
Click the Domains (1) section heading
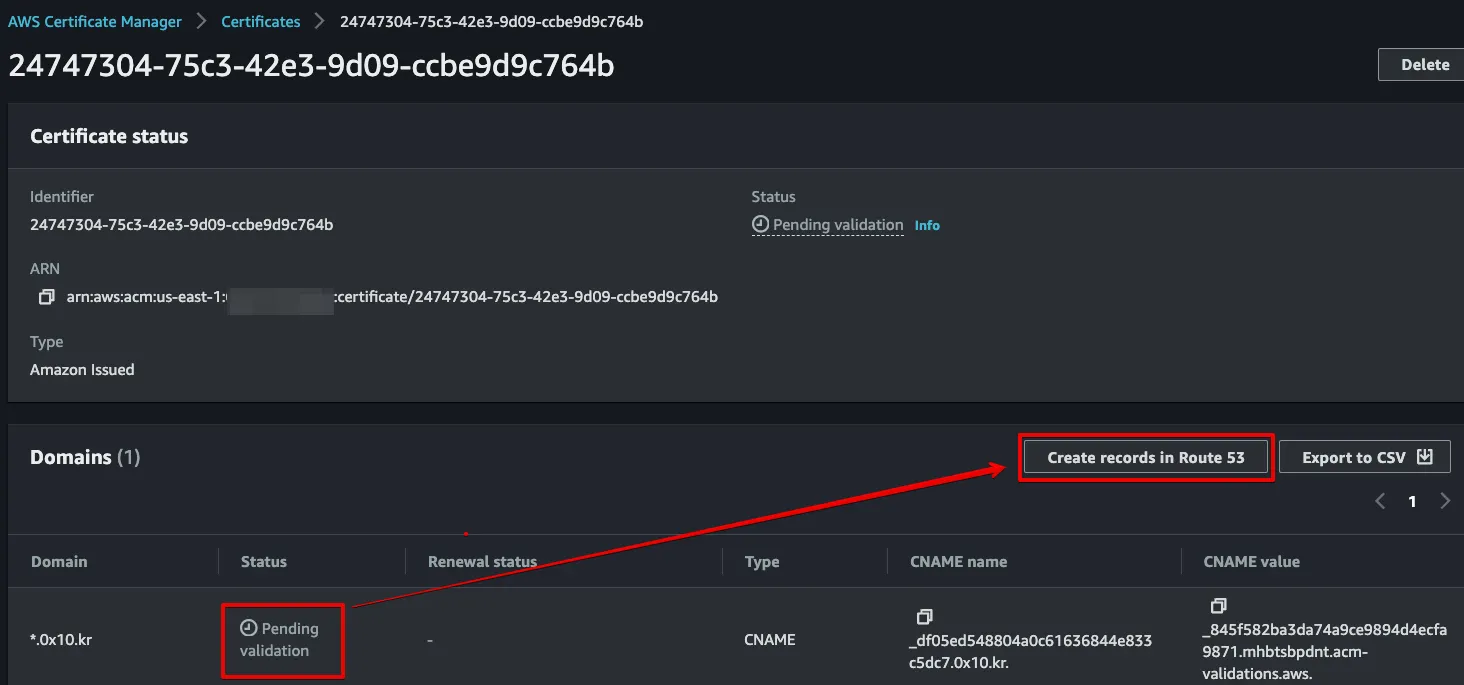85,457
